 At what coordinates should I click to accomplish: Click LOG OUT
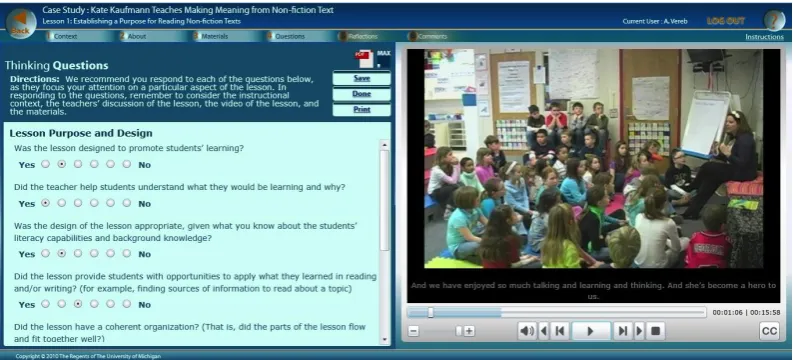(726, 21)
